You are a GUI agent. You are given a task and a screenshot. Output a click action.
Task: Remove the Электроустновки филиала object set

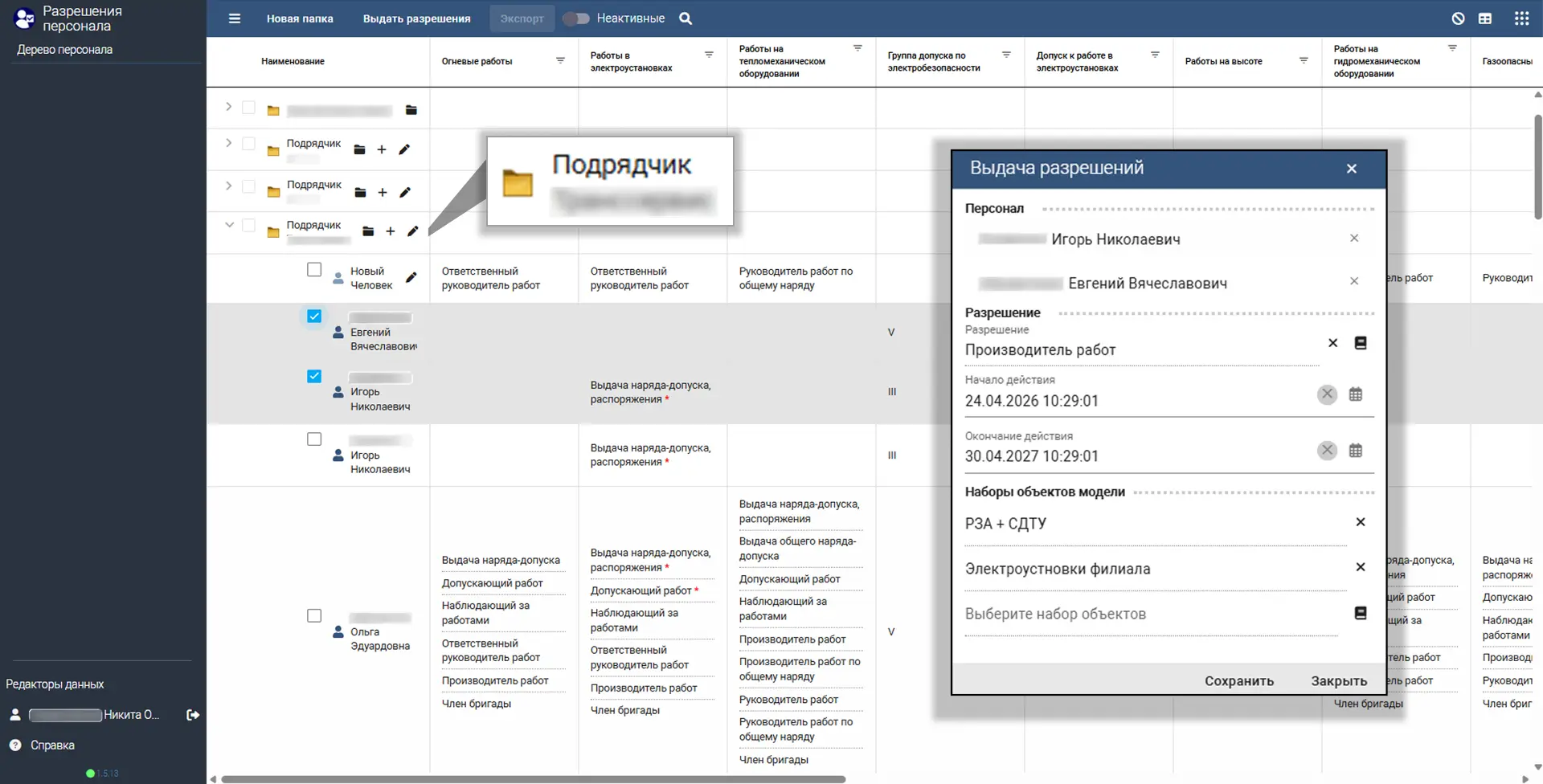pyautogui.click(x=1361, y=567)
